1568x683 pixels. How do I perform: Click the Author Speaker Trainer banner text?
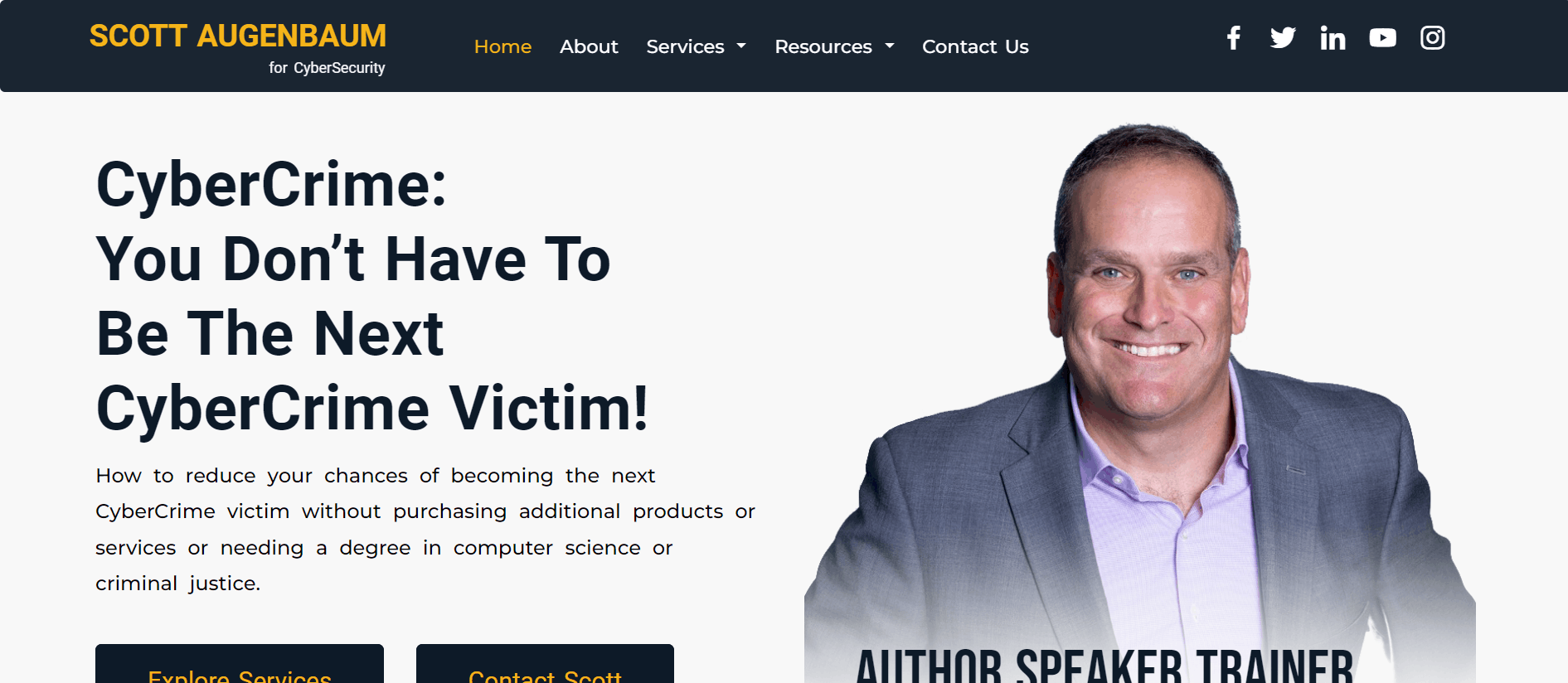point(1104,665)
